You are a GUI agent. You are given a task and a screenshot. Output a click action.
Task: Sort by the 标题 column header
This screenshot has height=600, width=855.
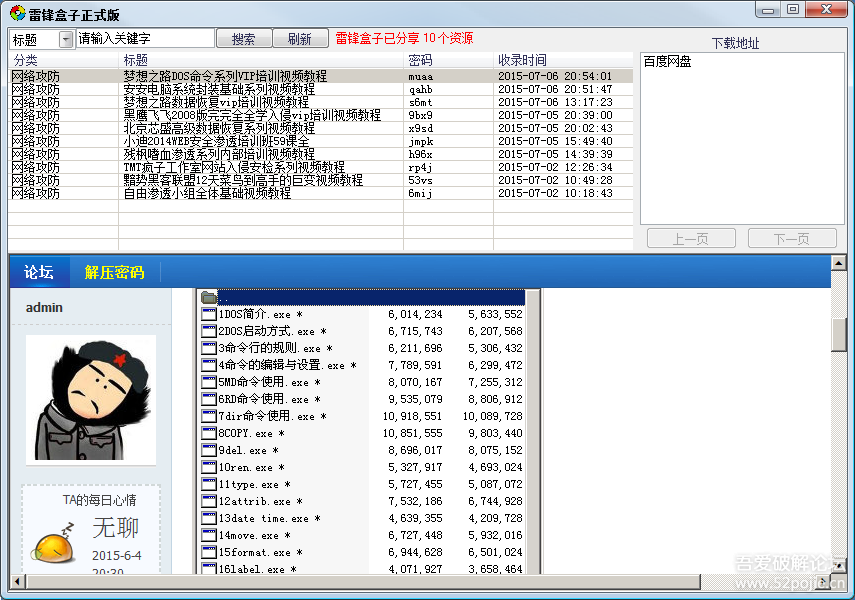point(261,60)
